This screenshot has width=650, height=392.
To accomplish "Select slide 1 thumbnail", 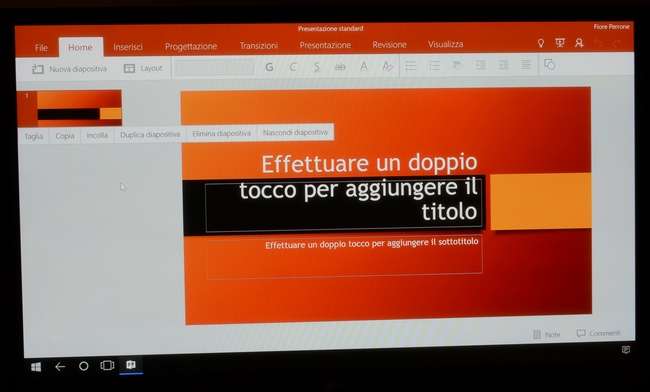I will 69,108.
